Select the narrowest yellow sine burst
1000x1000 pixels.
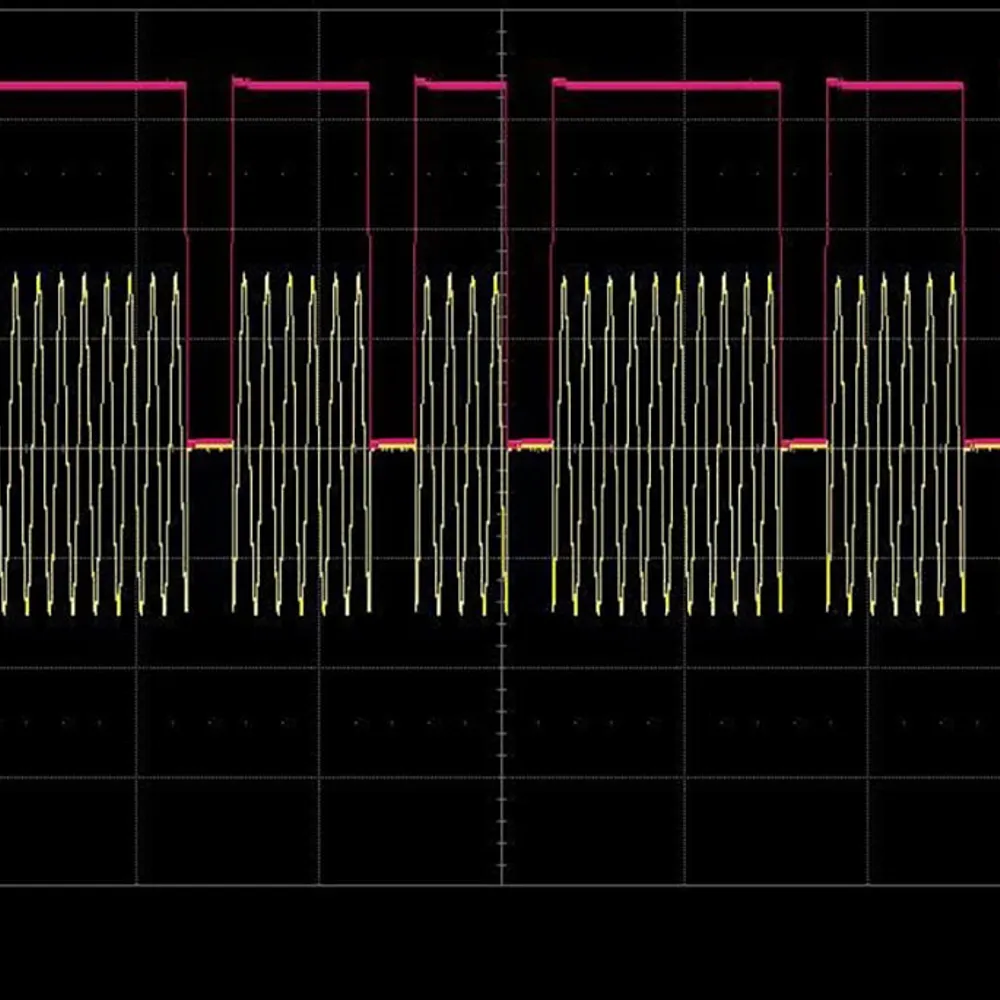tap(460, 445)
